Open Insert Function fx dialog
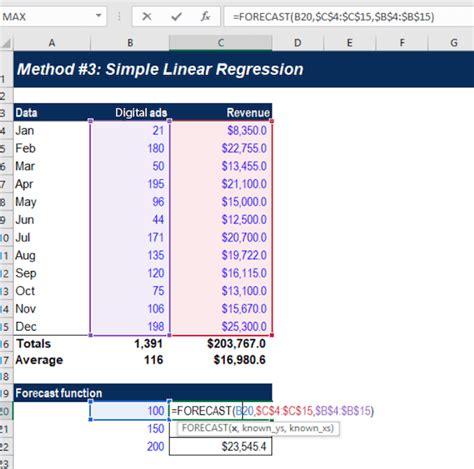This screenshot has height=469, width=474. (x=205, y=16)
